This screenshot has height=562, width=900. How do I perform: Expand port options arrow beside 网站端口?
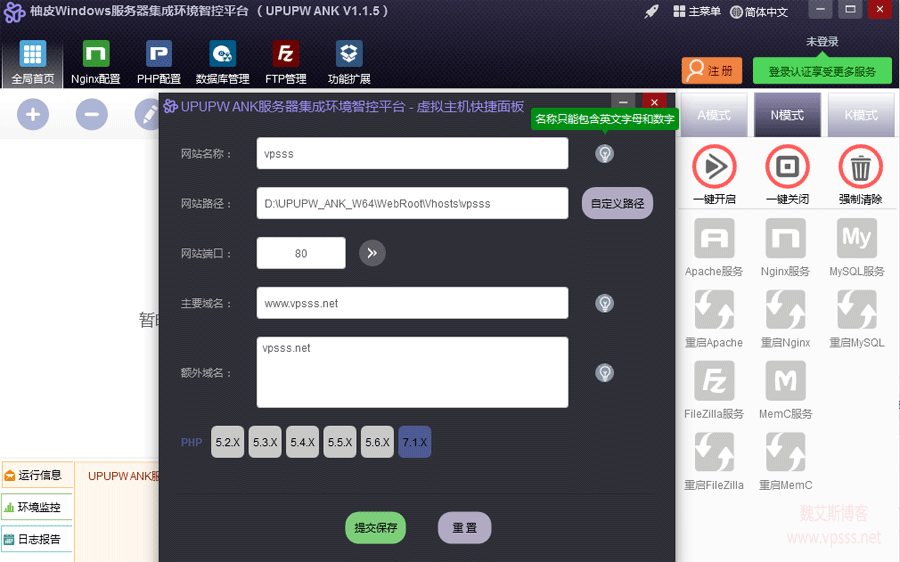372,253
